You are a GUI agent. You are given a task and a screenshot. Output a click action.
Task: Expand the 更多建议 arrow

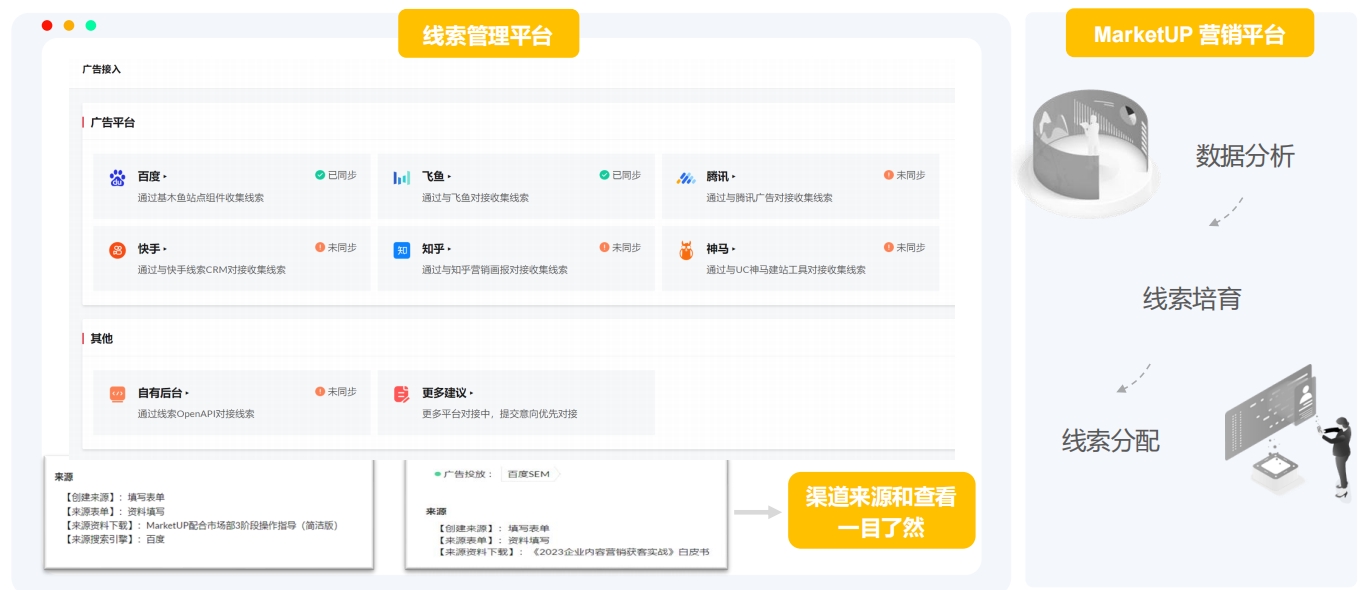471,394
